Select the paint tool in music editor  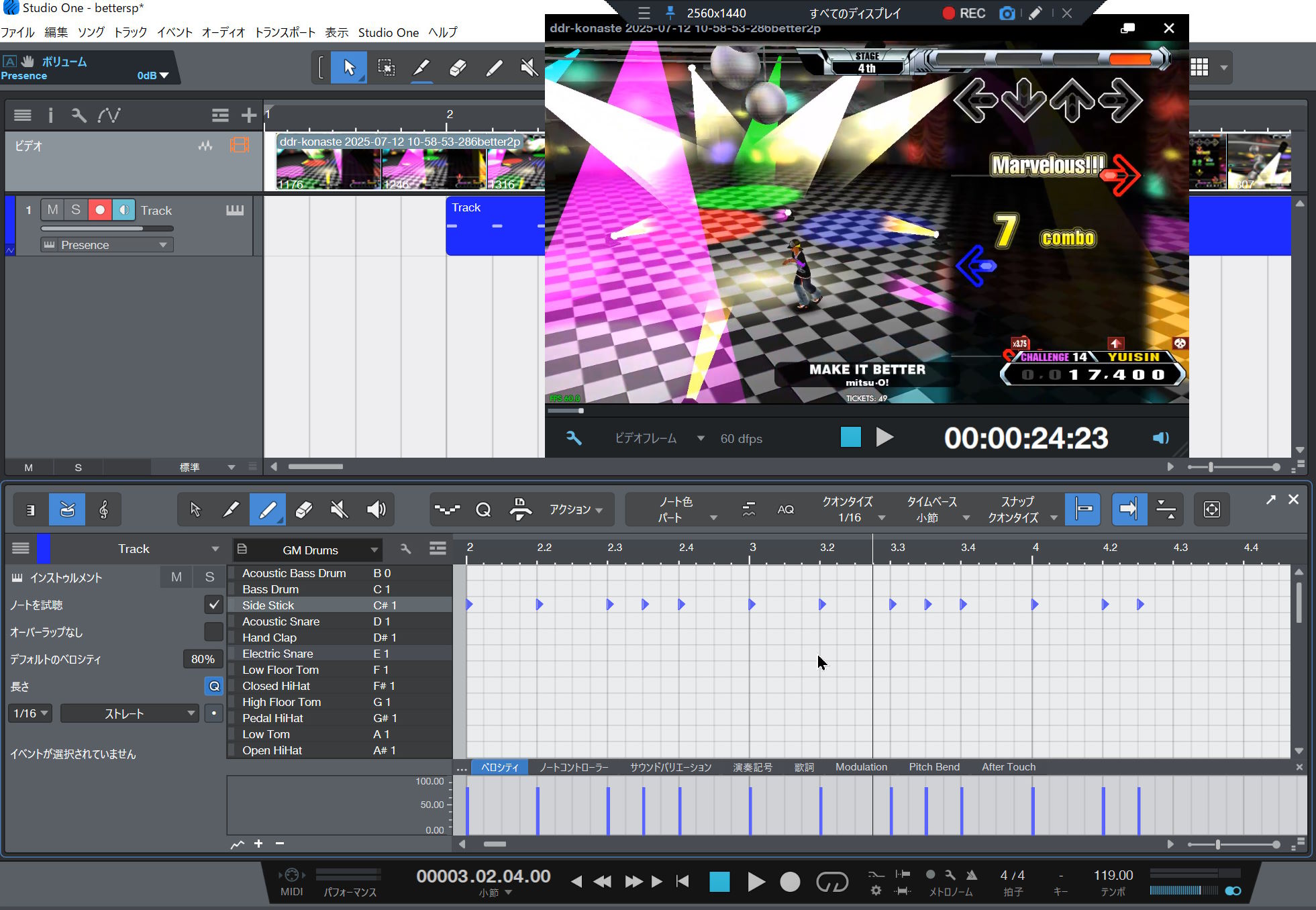pos(267,510)
